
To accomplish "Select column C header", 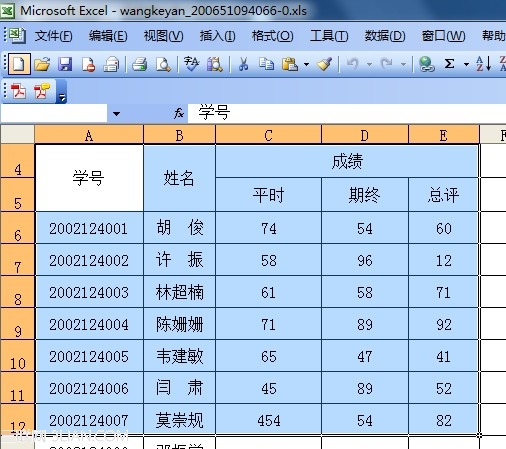I will click(x=268, y=135).
